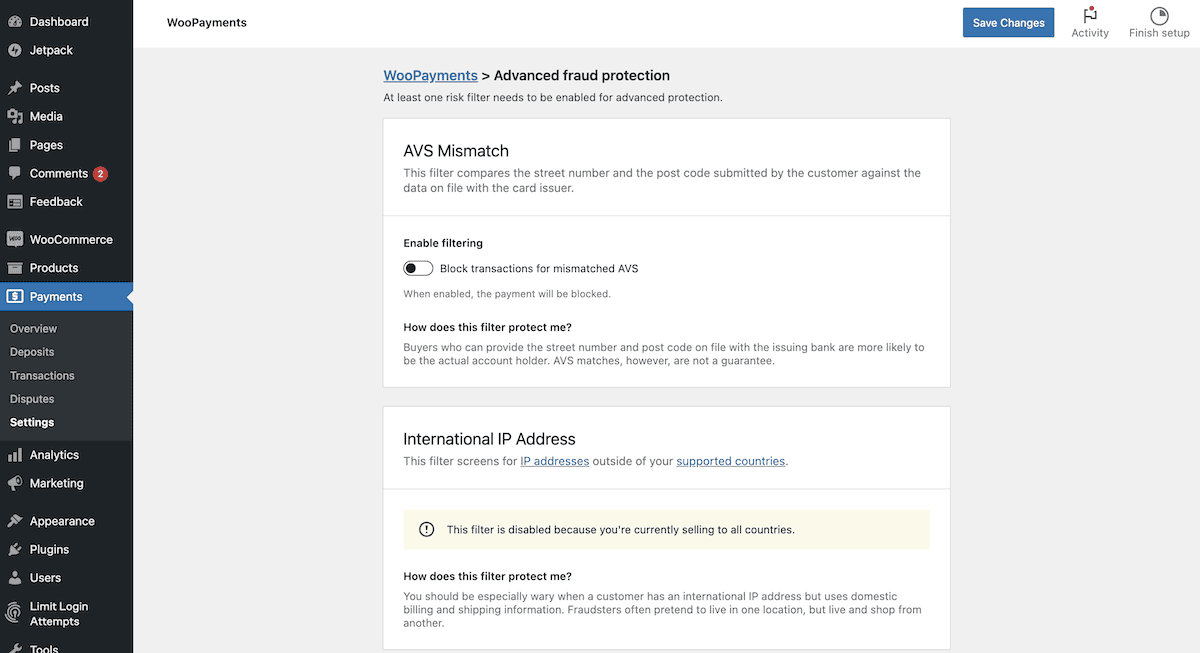Click the Appearance paintbrush icon
Viewport: 1200px width, 653px height.
(15, 521)
